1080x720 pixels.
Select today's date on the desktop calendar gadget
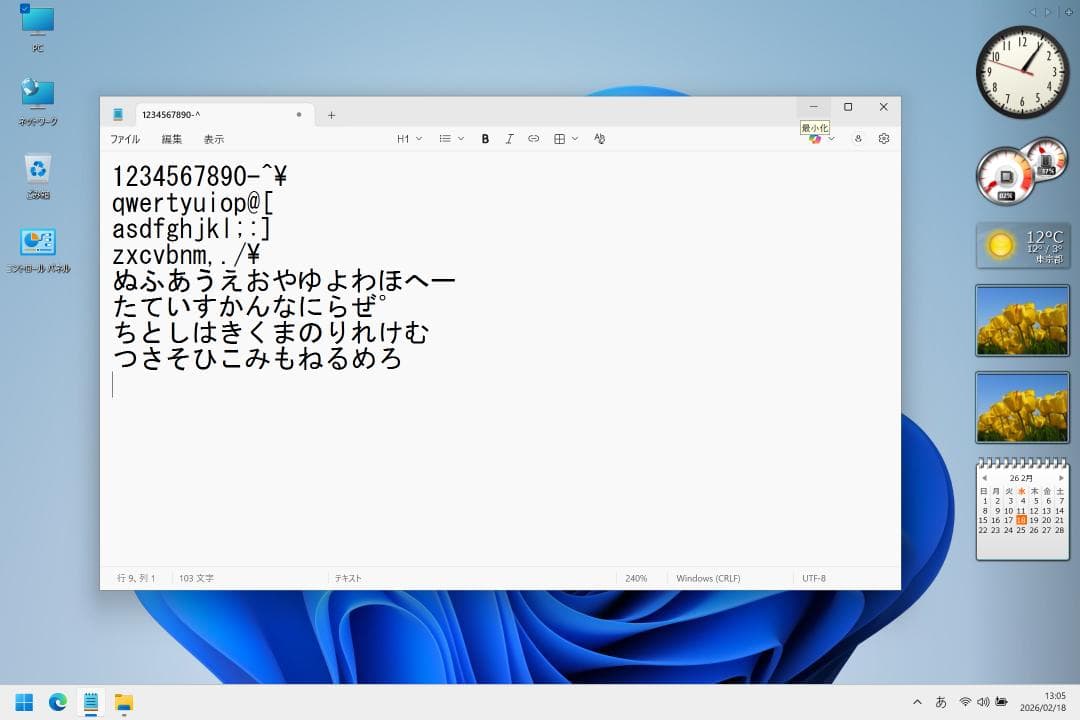pyautogui.click(x=1021, y=519)
